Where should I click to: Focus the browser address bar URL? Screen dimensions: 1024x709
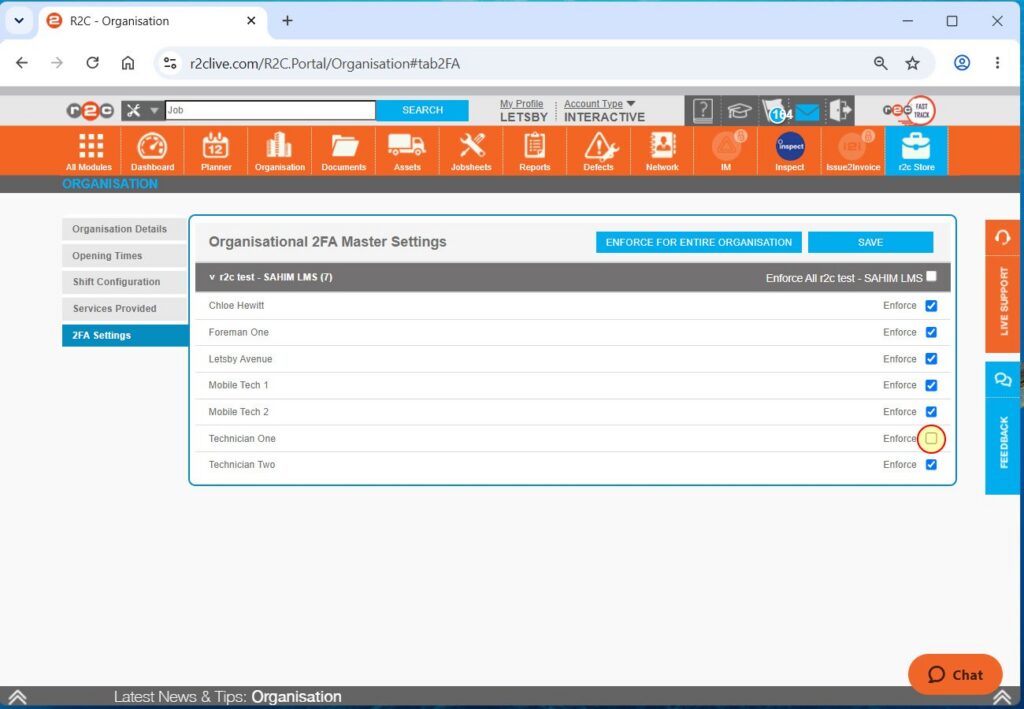pyautogui.click(x=325, y=64)
